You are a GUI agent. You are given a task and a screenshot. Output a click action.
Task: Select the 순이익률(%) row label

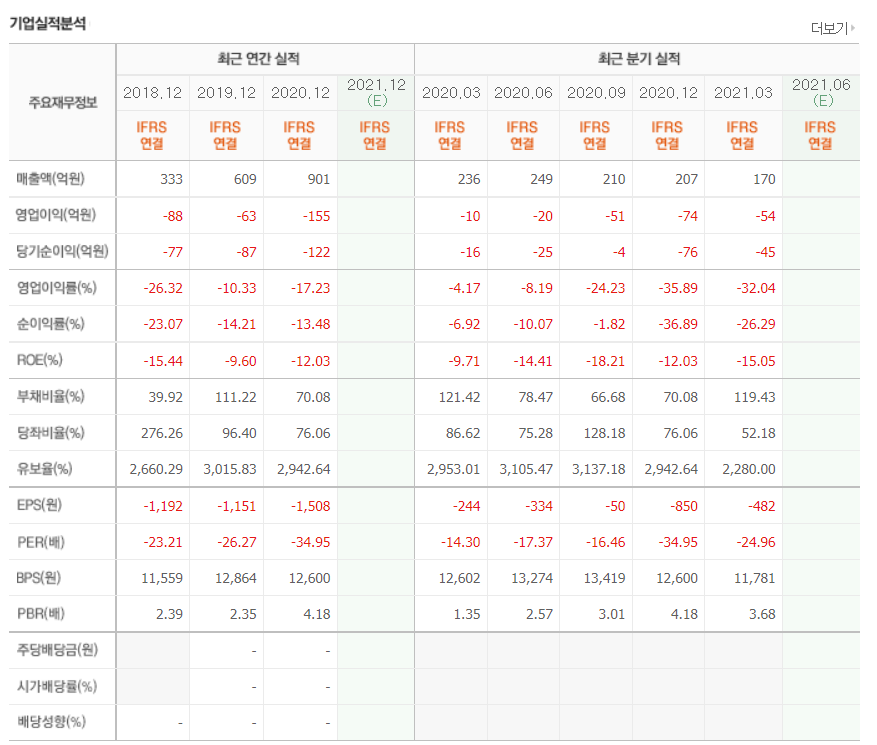(50, 324)
